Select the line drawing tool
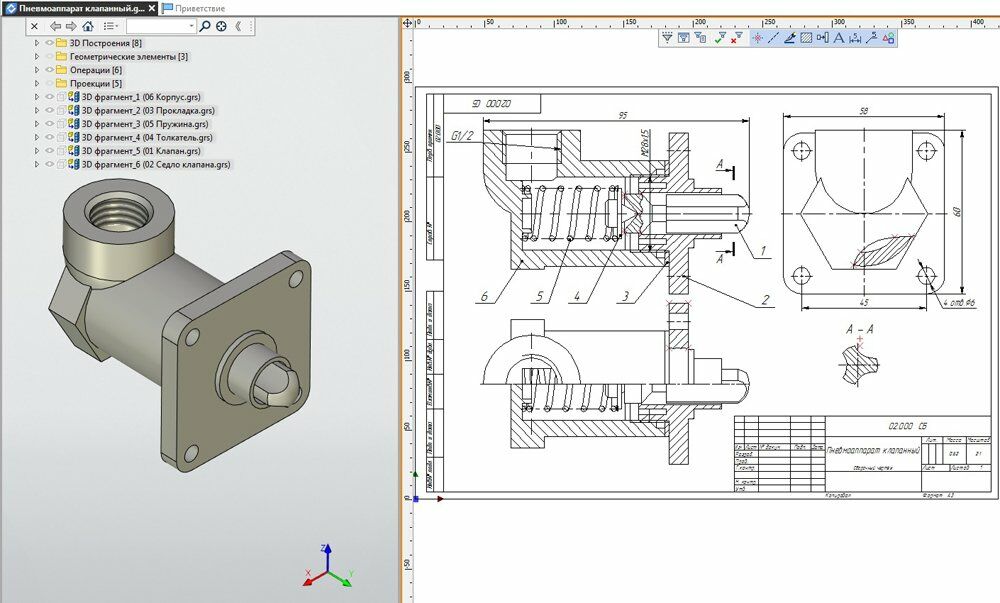This screenshot has height=603, width=1000. [773, 38]
